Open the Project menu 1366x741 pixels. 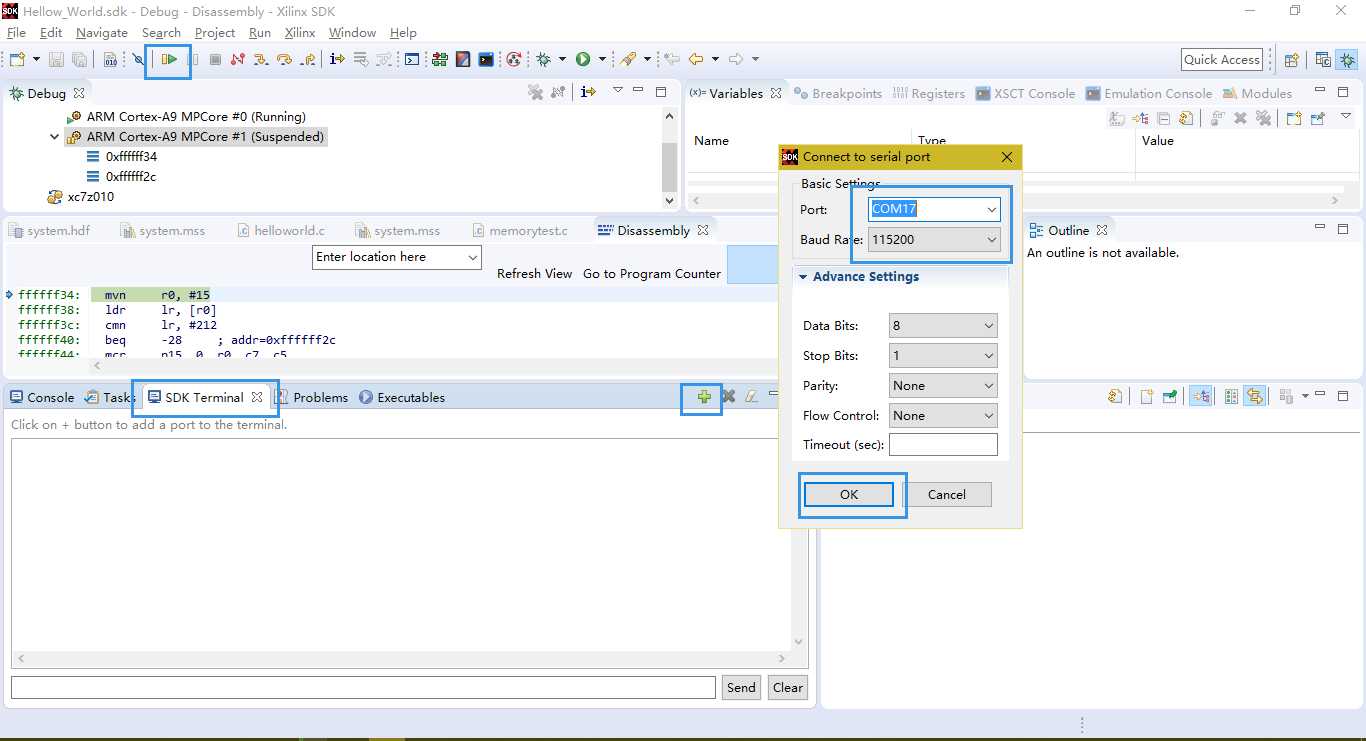tap(215, 33)
